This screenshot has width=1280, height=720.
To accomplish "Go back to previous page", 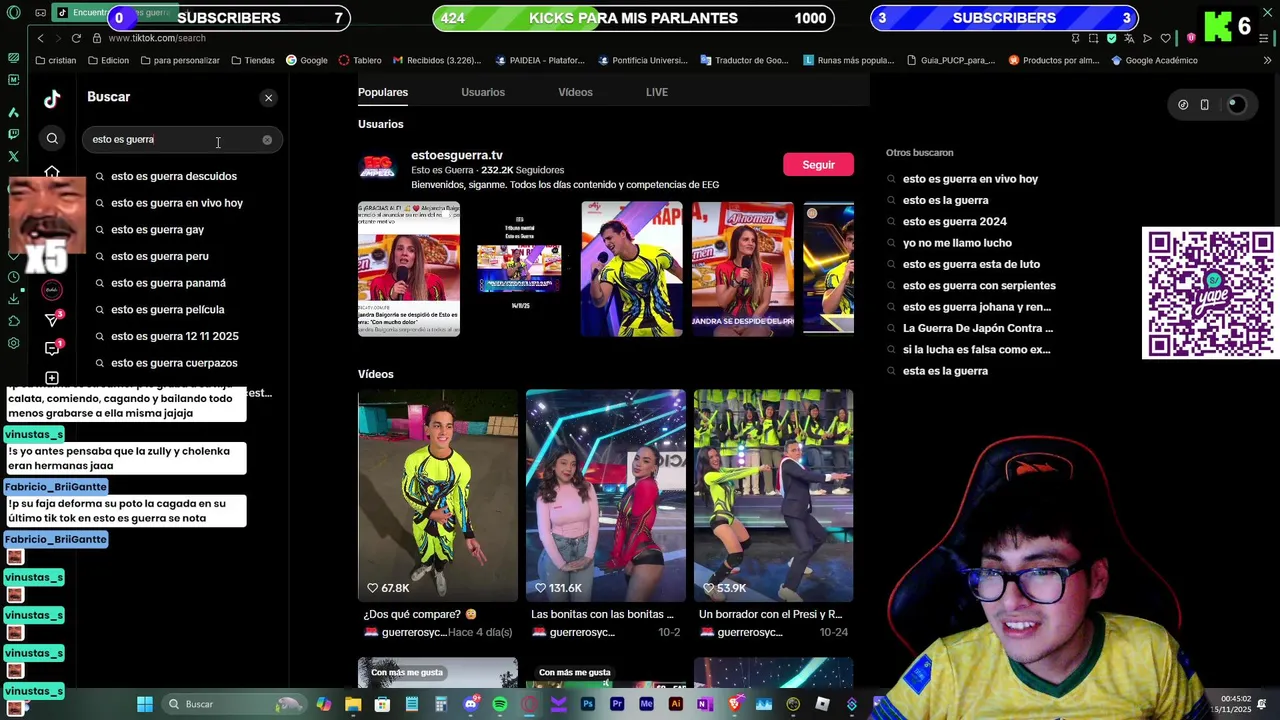I will pyautogui.click(x=40, y=38).
